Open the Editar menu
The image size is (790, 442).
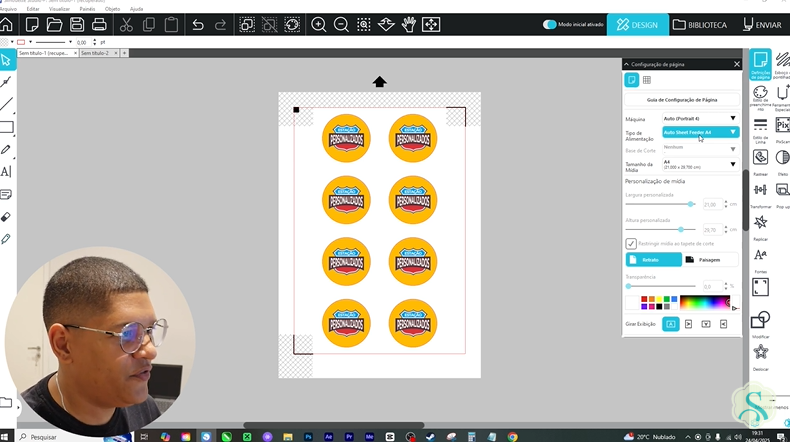33,9
